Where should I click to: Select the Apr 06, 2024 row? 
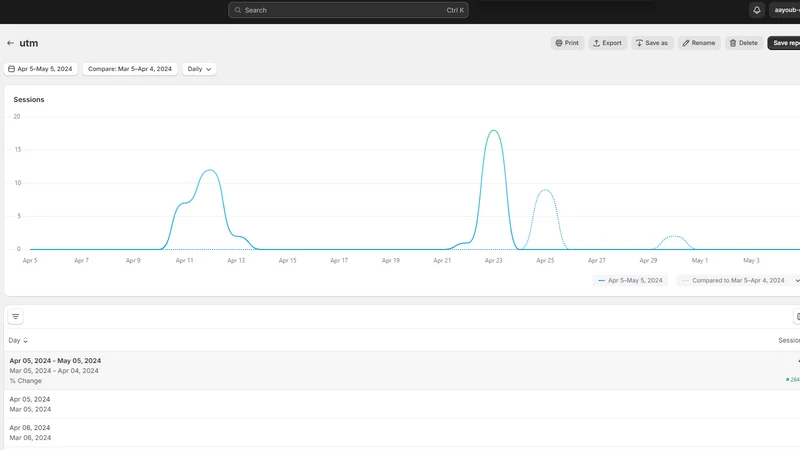(x=402, y=433)
